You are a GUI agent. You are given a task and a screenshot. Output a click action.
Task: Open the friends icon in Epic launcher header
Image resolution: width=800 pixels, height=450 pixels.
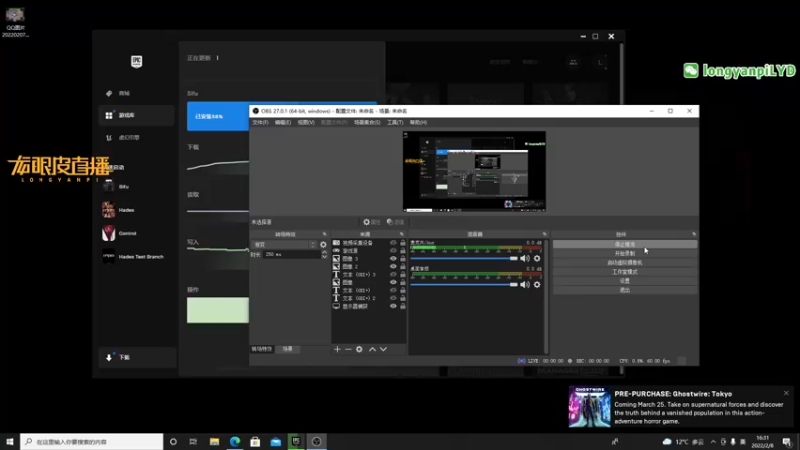[x=573, y=62]
